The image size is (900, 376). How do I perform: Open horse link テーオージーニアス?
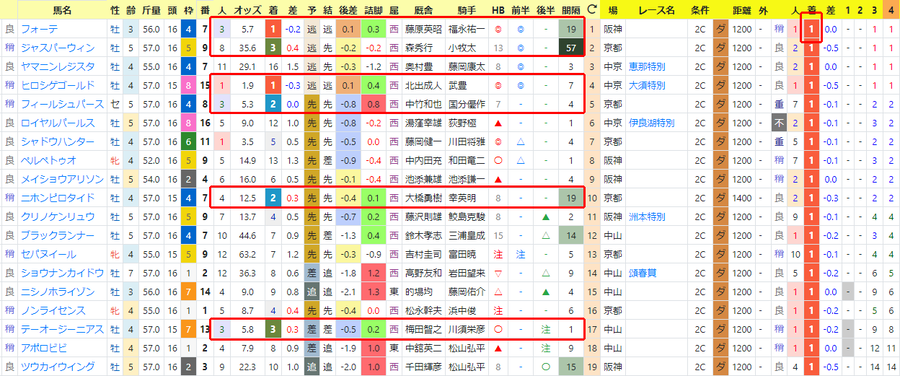[62, 329]
